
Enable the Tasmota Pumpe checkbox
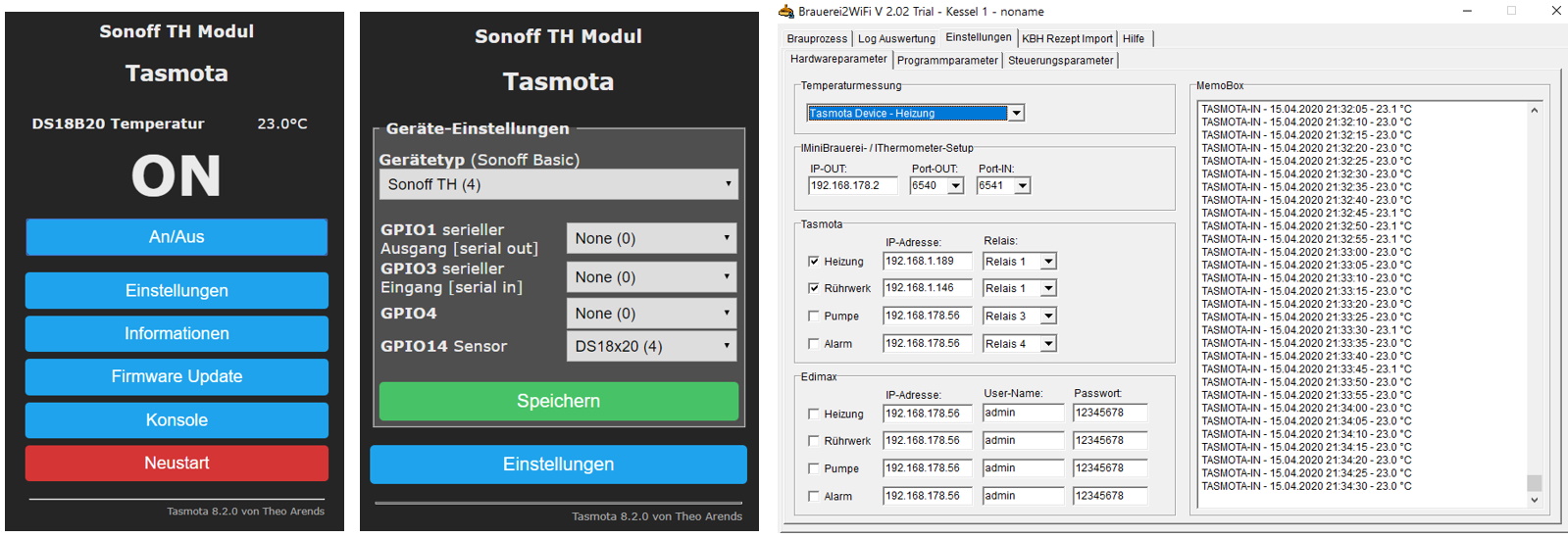[x=813, y=316]
